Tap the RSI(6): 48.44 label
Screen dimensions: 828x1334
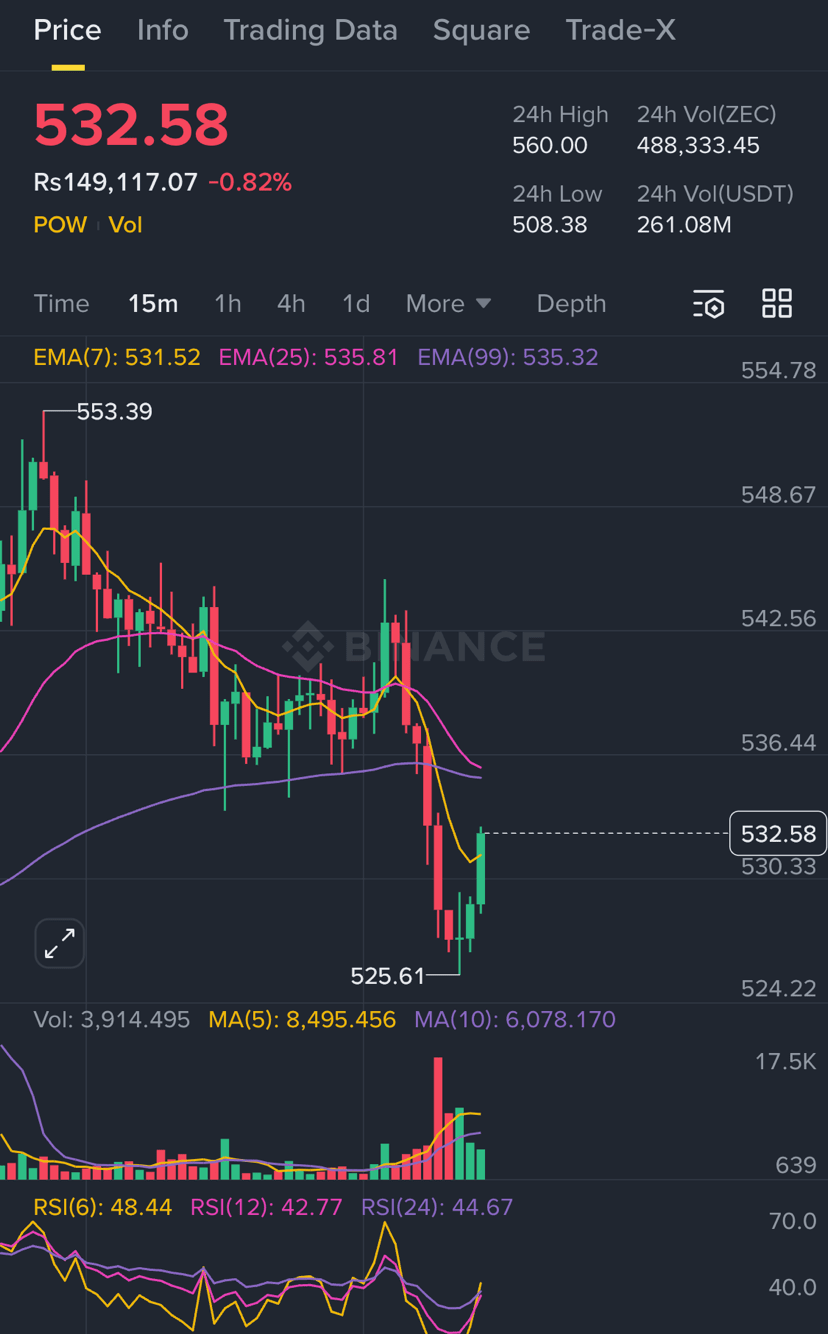[x=103, y=1206]
